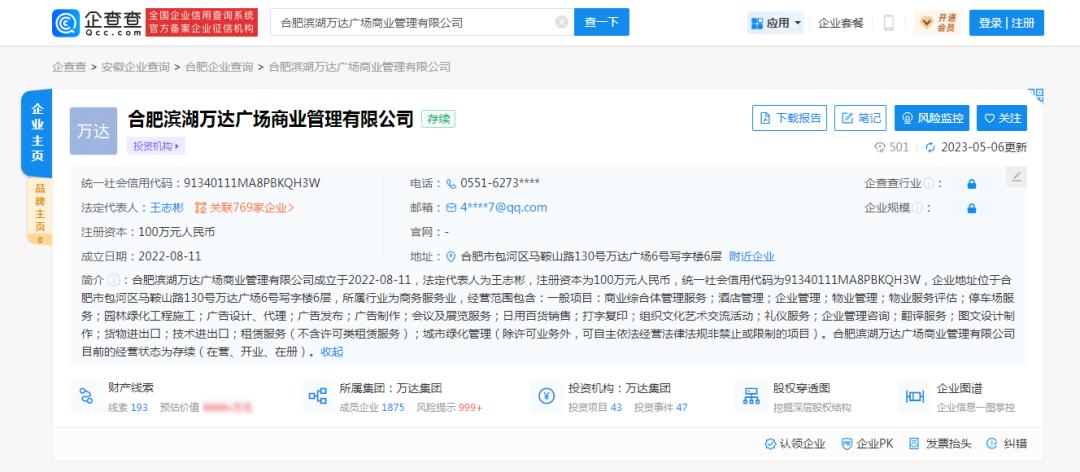Select the 企业主页 side tab
Viewport: 1080px width, 472px height.
[37, 133]
